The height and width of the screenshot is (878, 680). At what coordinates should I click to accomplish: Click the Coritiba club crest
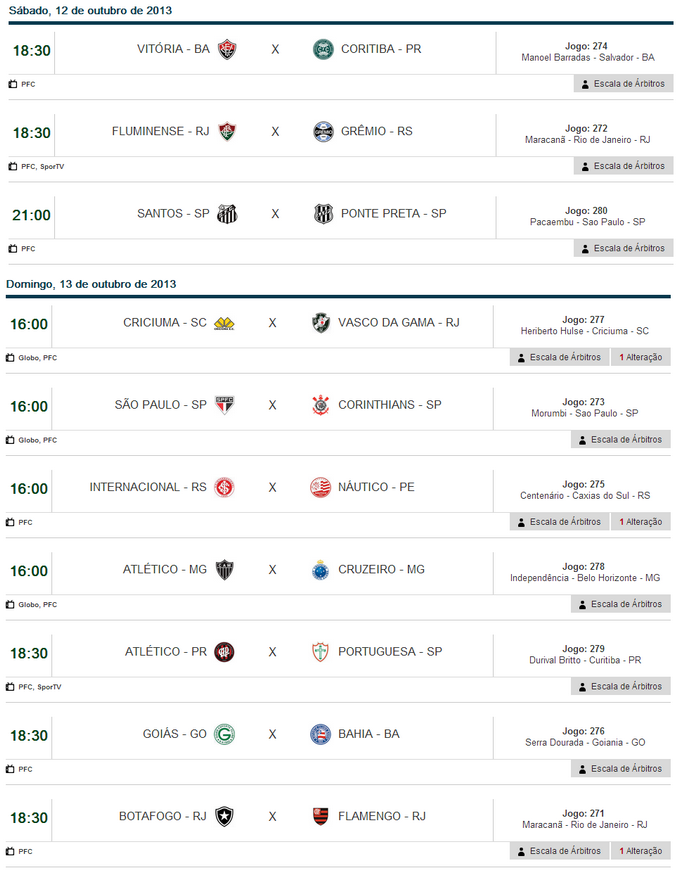point(322,49)
